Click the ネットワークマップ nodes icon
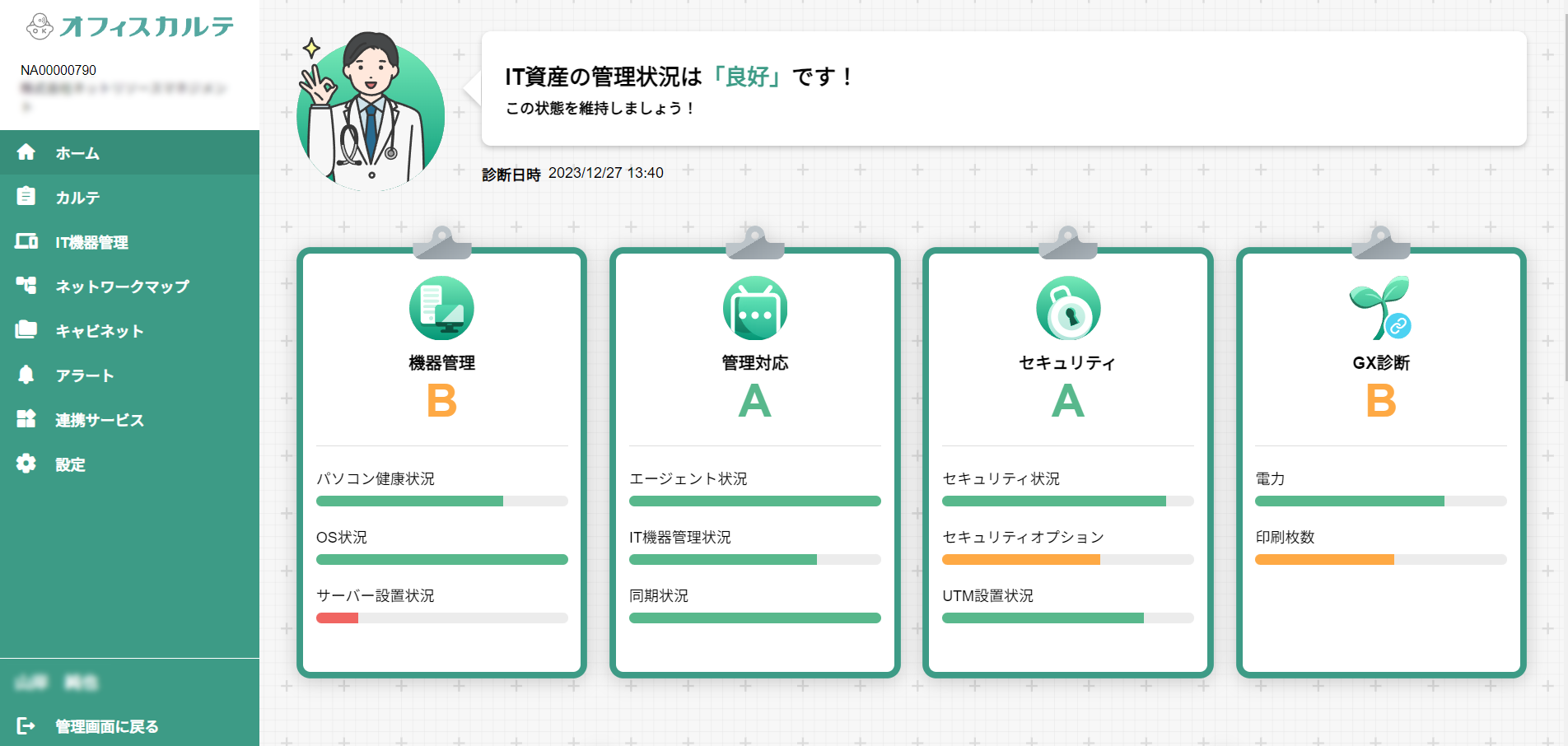The width and height of the screenshot is (1568, 746). (x=27, y=286)
